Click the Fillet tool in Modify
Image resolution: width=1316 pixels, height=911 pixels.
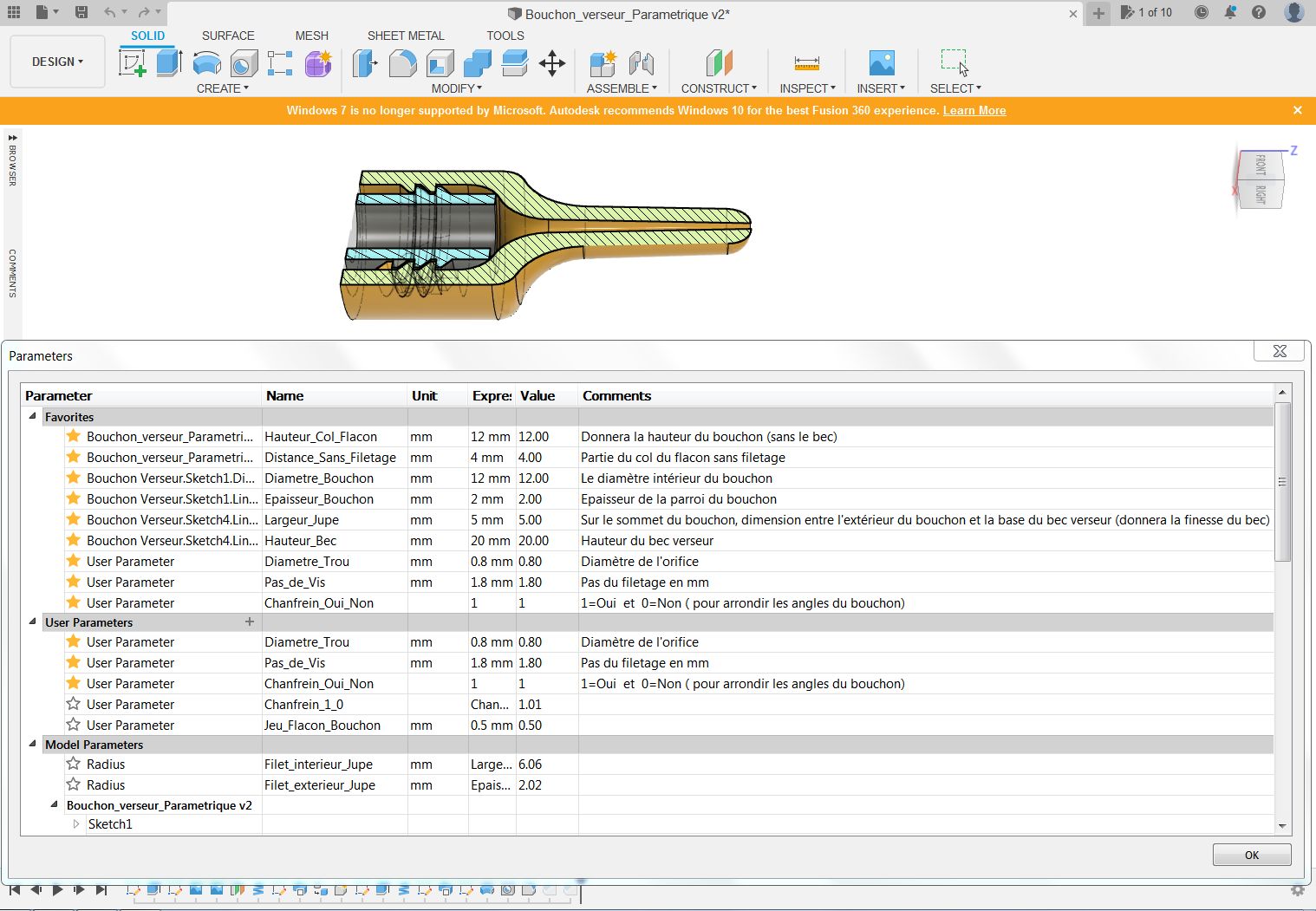tap(402, 63)
